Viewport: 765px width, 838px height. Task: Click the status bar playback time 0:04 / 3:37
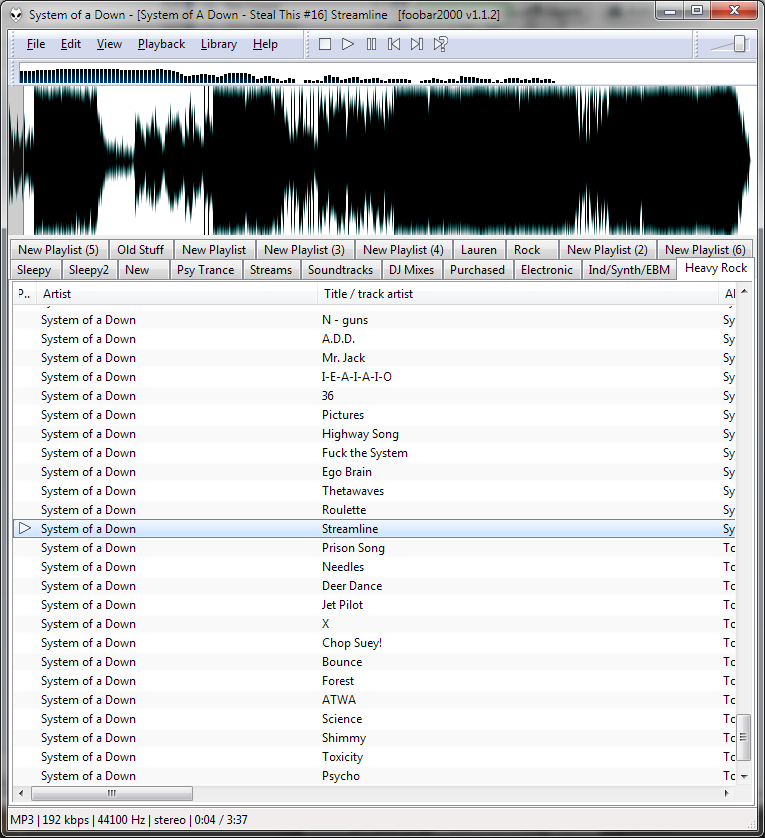pos(221,820)
